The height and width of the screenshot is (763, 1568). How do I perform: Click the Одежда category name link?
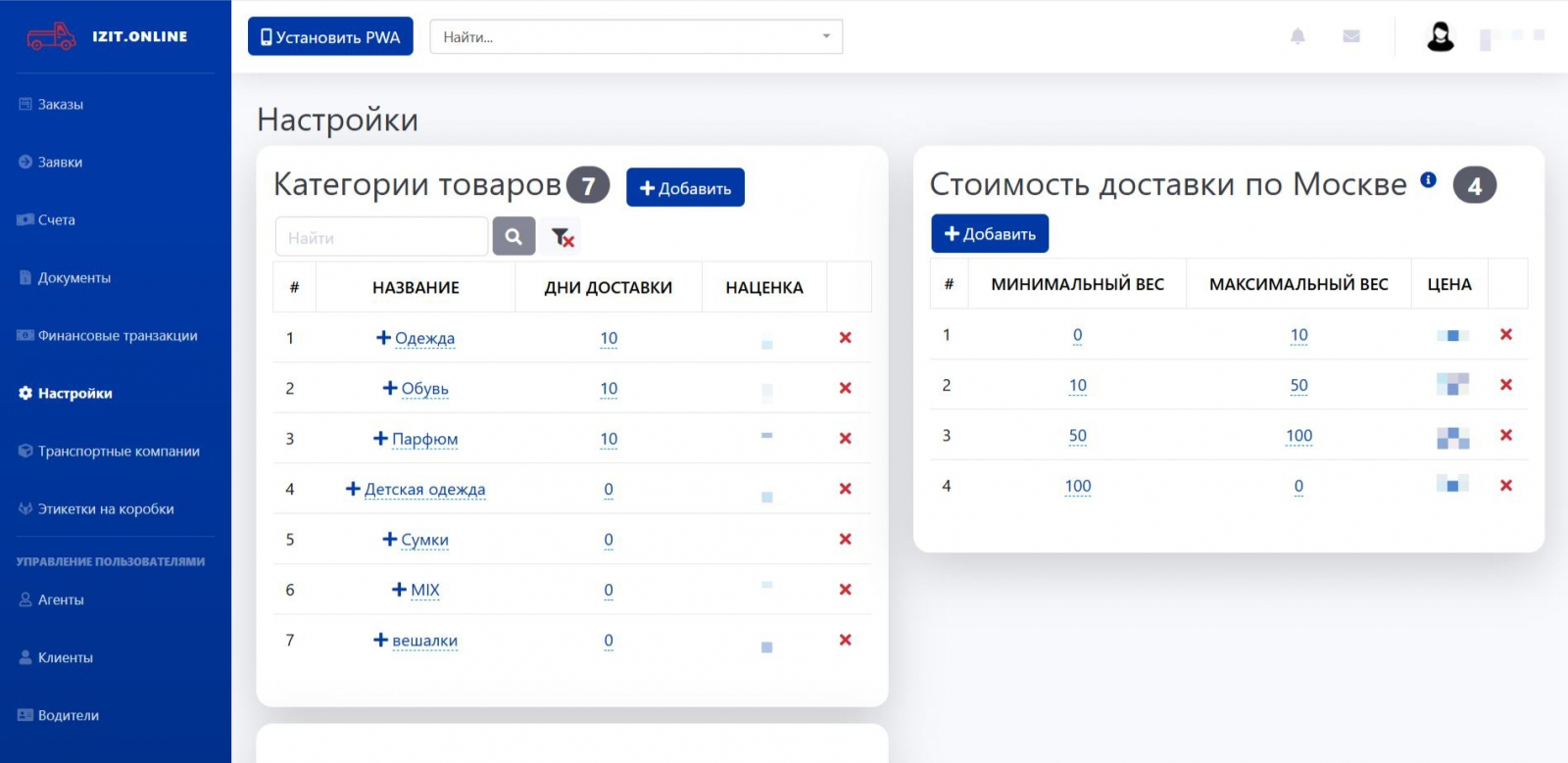coord(424,338)
